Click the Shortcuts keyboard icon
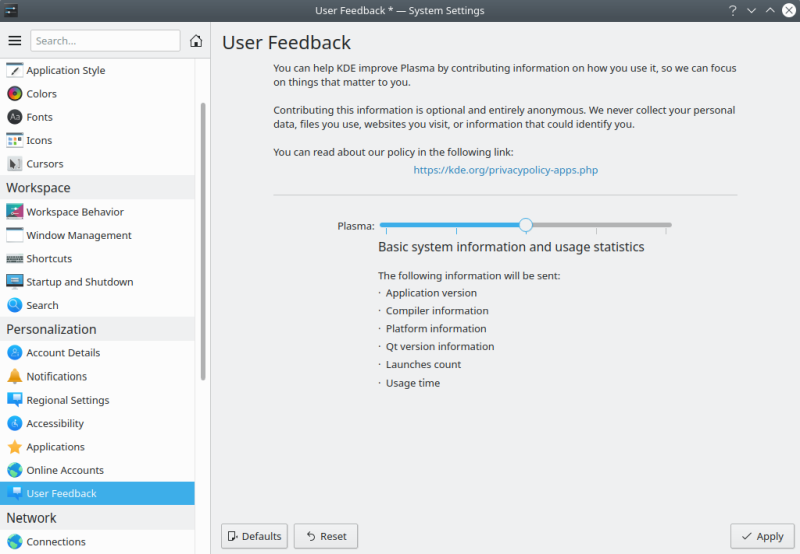 click(x=14, y=259)
